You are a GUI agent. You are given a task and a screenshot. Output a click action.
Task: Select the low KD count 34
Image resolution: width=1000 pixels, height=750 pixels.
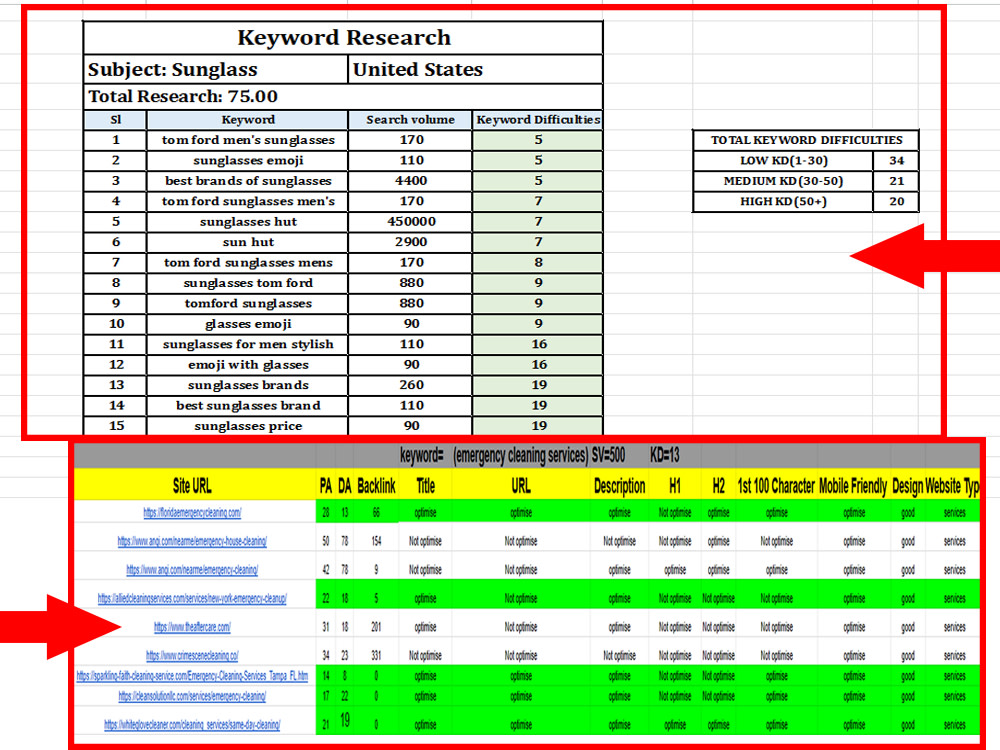tap(897, 161)
